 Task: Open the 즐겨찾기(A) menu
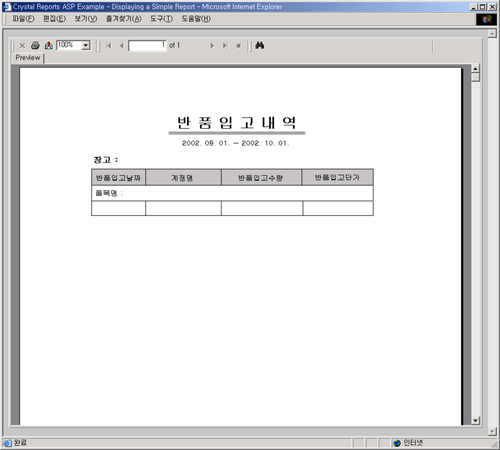[124, 19]
